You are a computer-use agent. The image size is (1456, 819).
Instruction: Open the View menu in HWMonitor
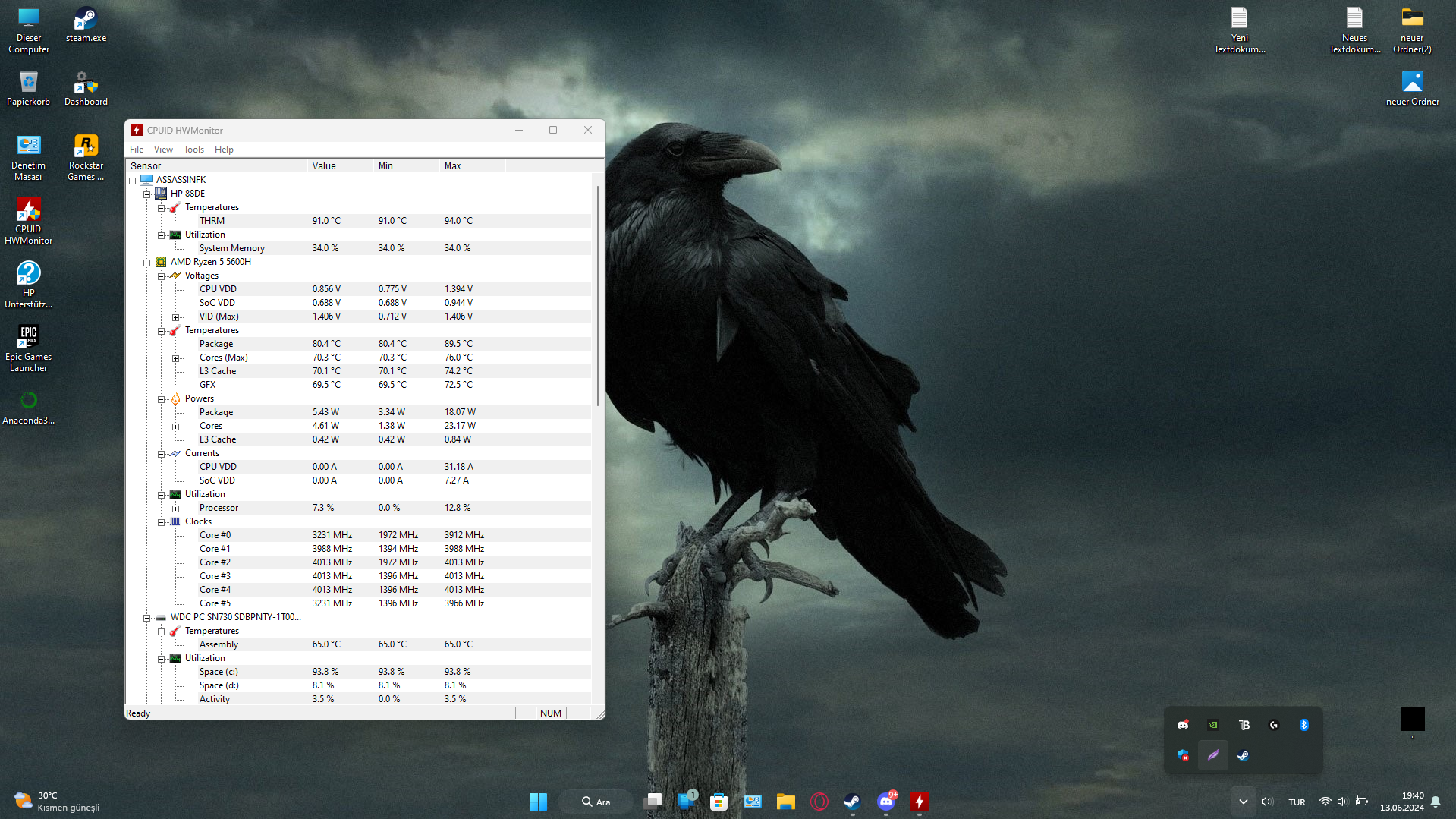point(163,150)
